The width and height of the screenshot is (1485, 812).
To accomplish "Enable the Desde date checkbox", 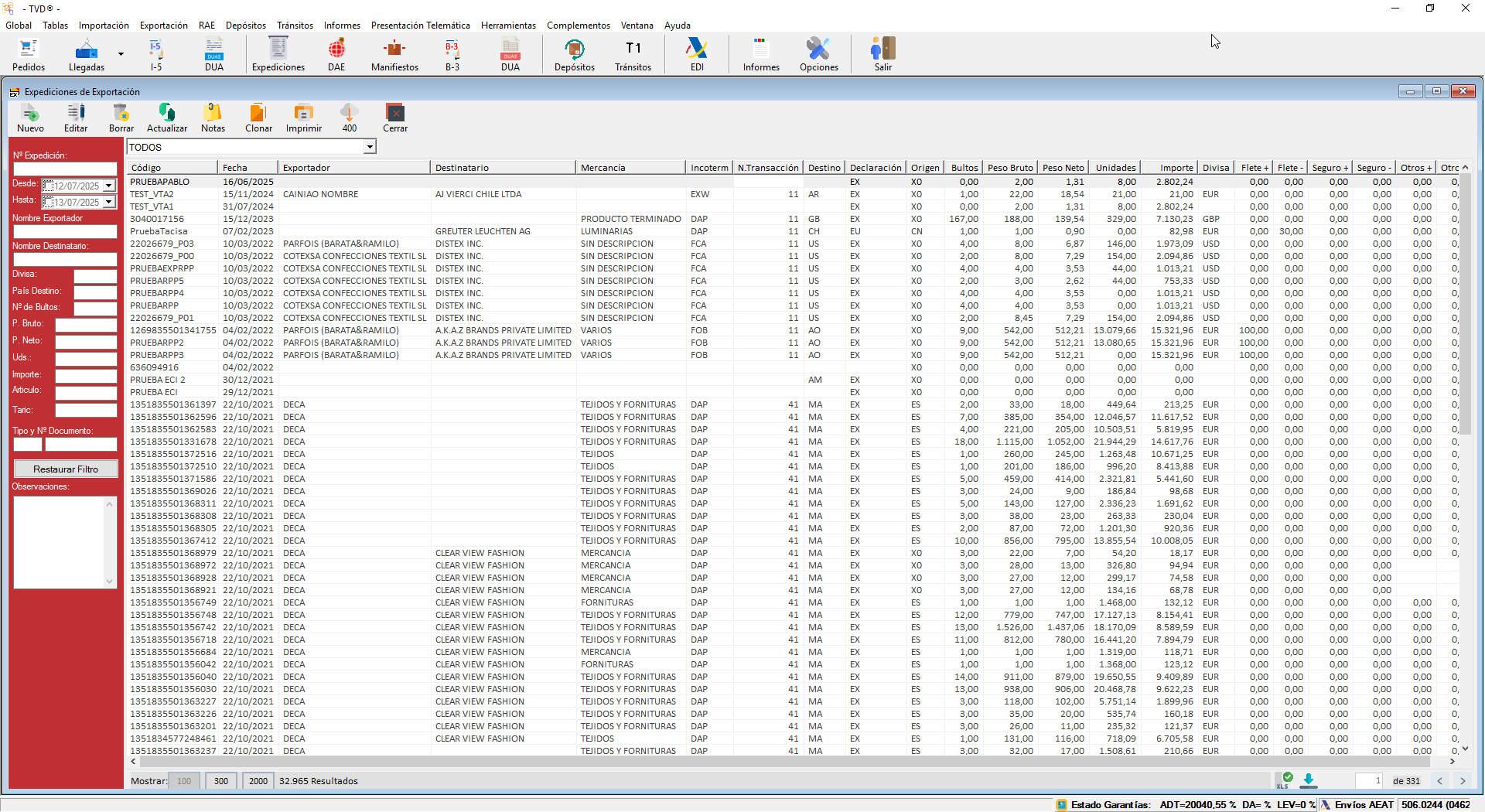I will 49,186.
